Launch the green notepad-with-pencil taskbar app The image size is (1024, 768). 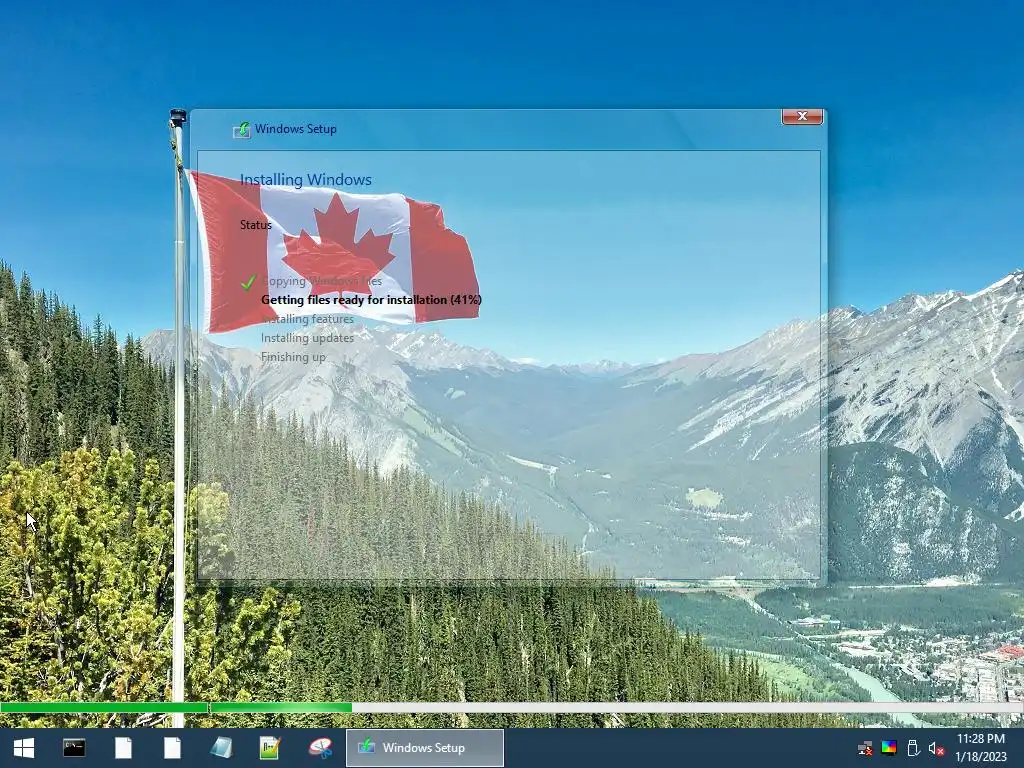[x=270, y=748]
